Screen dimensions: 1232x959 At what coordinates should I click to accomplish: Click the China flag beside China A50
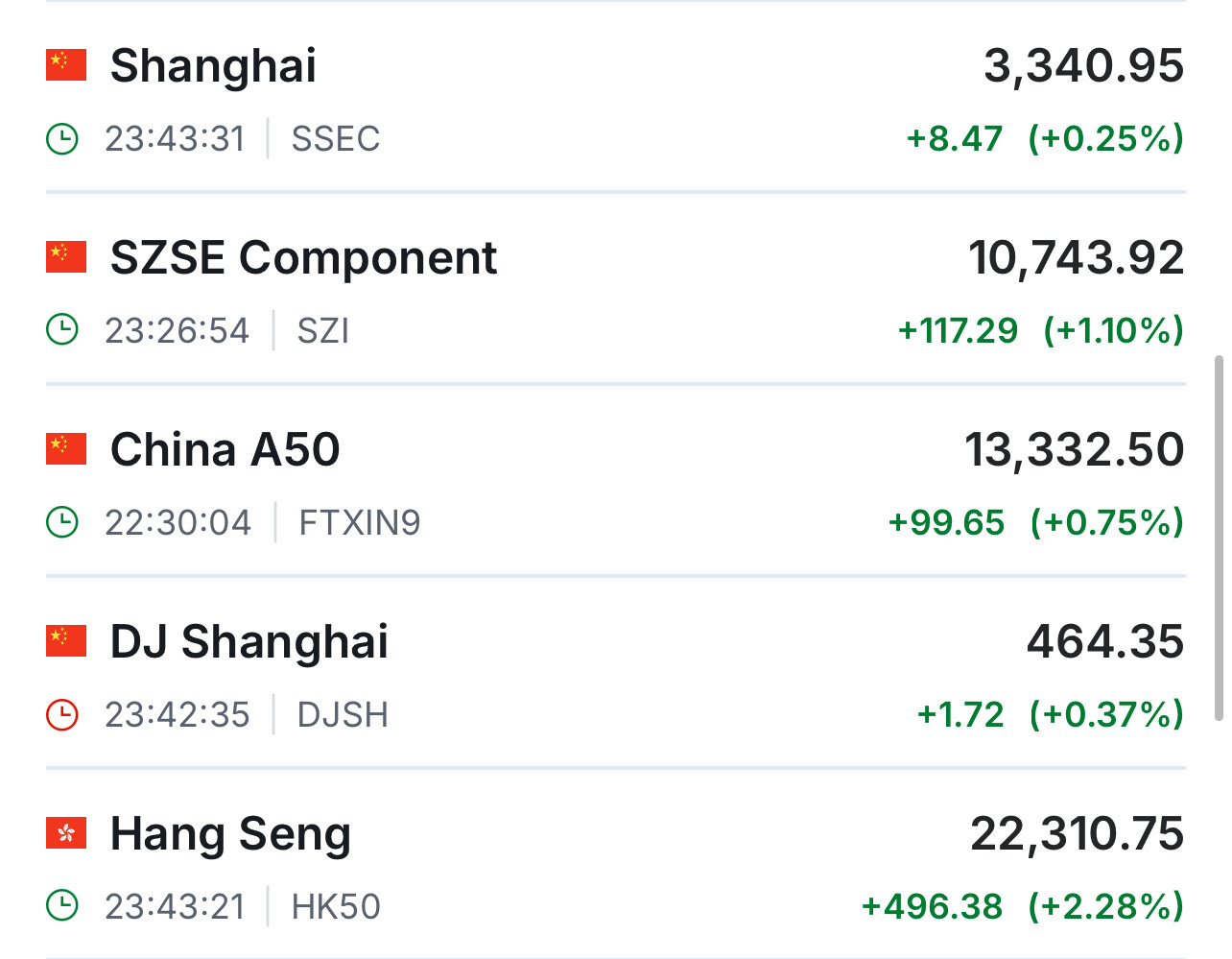pyautogui.click(x=66, y=448)
